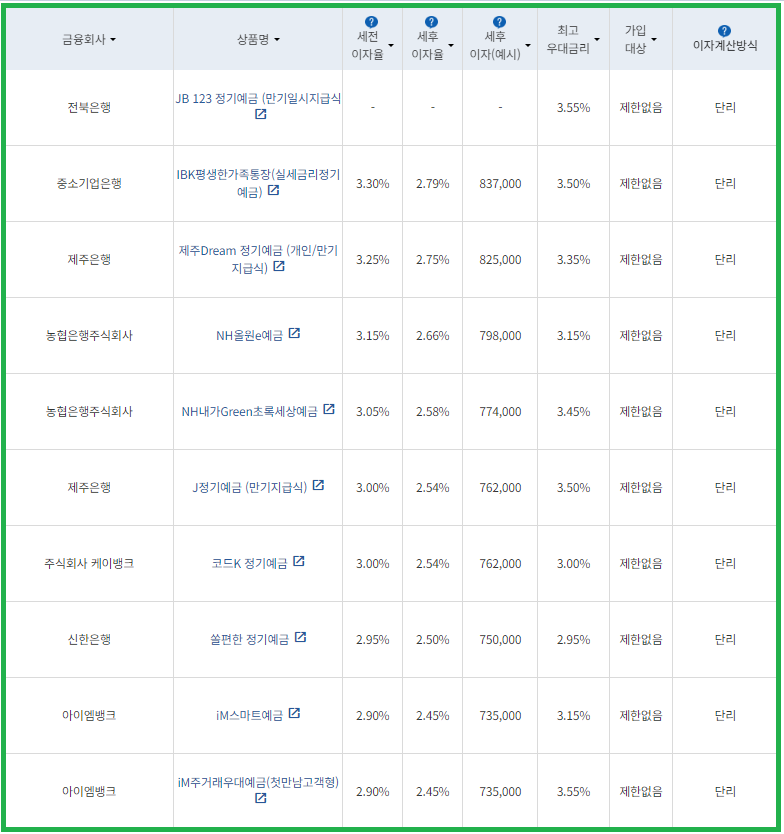The width and height of the screenshot is (784, 834).
Task: Sort by 금융회사 column arrow
Action: coord(113,40)
